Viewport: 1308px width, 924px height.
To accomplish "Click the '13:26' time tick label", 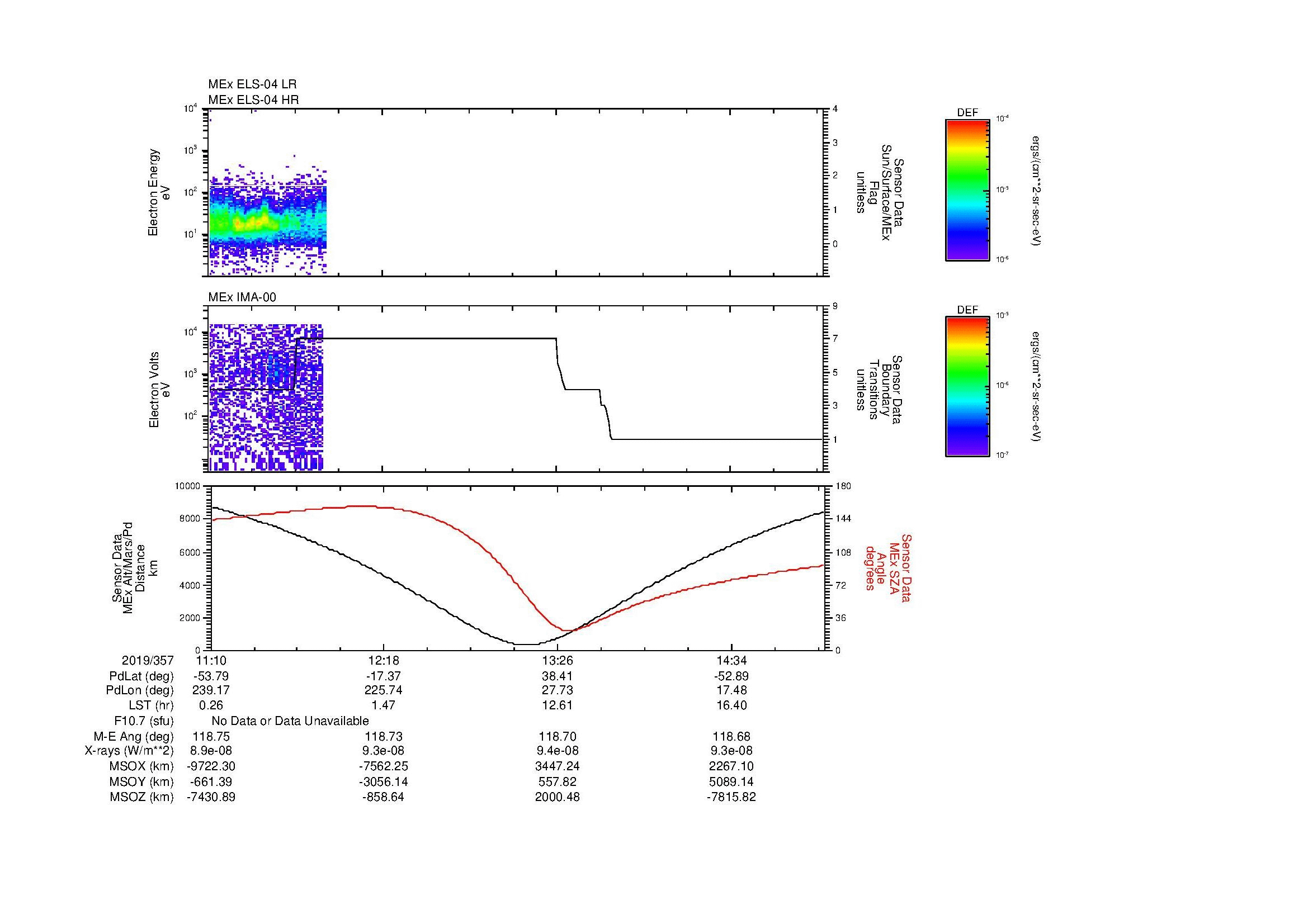I will click(x=557, y=660).
